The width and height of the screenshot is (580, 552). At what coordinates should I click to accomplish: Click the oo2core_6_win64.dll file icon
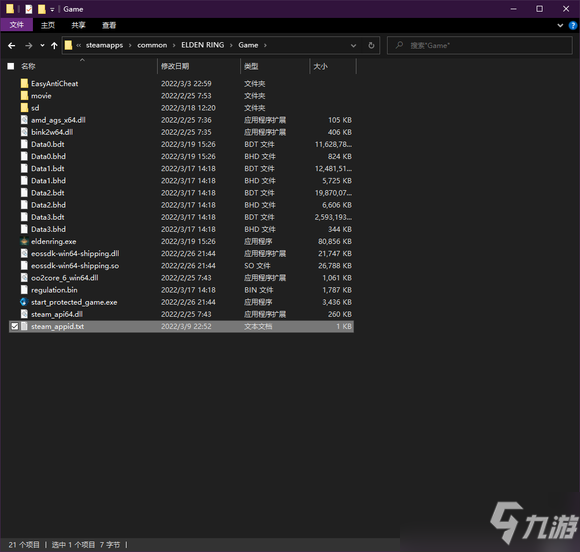pos(24,278)
